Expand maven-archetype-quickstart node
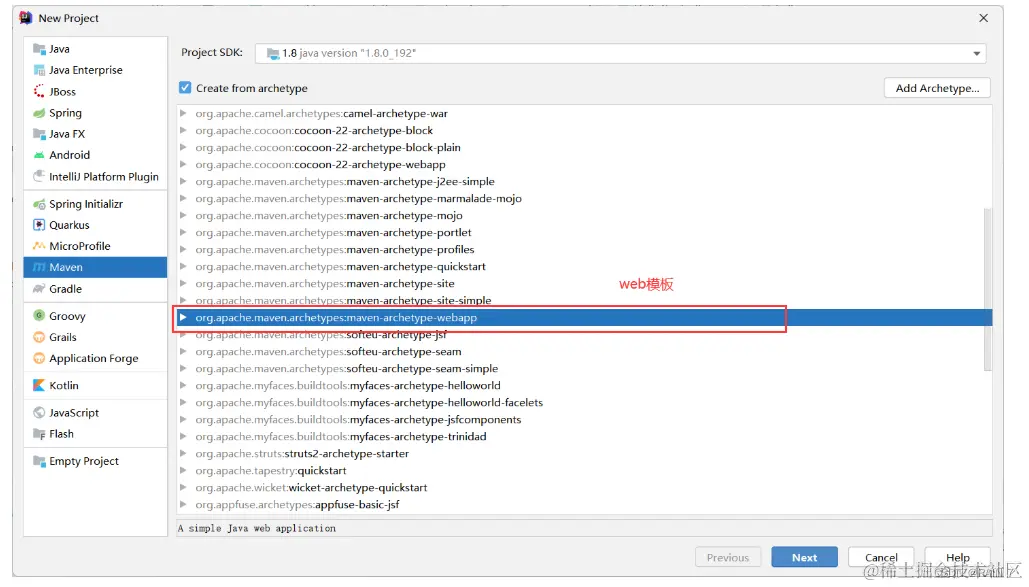Image resolution: width=1029 pixels, height=587 pixels. (x=183, y=267)
